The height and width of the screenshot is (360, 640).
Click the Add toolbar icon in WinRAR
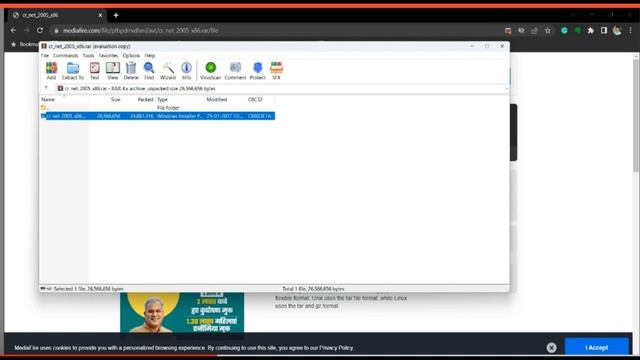click(x=51, y=71)
